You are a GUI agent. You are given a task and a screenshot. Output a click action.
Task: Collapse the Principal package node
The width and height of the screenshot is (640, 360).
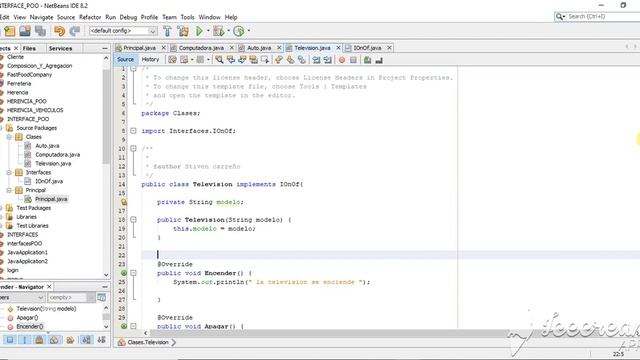[9, 190]
